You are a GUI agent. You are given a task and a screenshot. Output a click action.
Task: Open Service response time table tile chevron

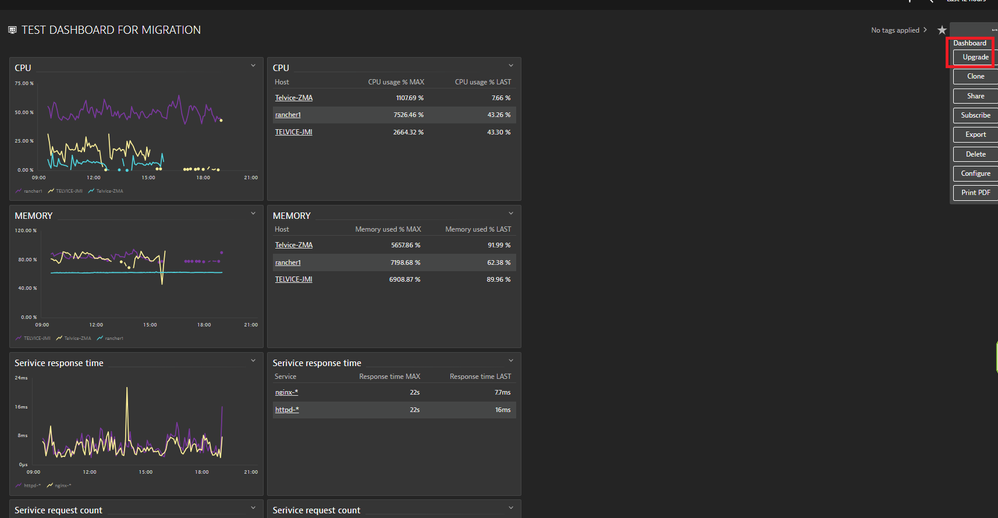(510, 361)
